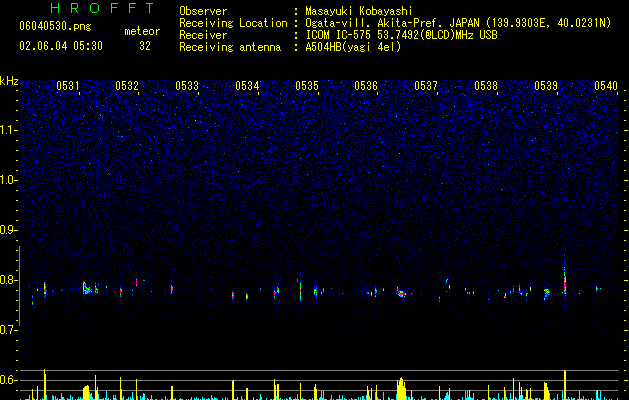The width and height of the screenshot is (629, 400).
Task: Click the 0.9 kHz axis label
Action: (x=9, y=230)
